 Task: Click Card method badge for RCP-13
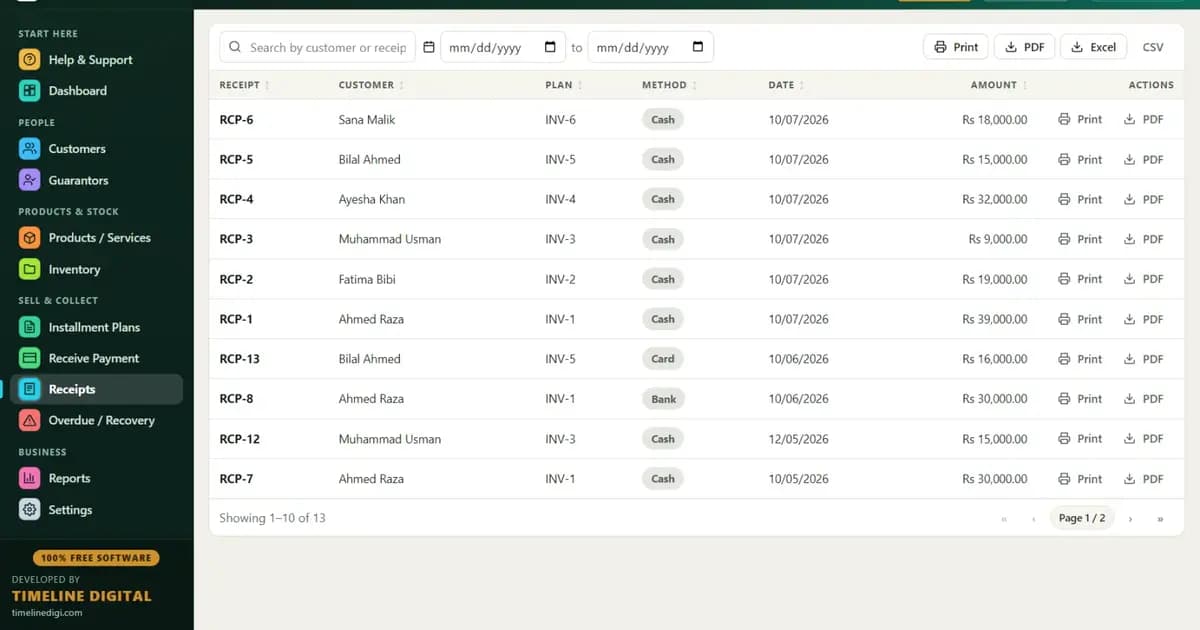coord(663,359)
